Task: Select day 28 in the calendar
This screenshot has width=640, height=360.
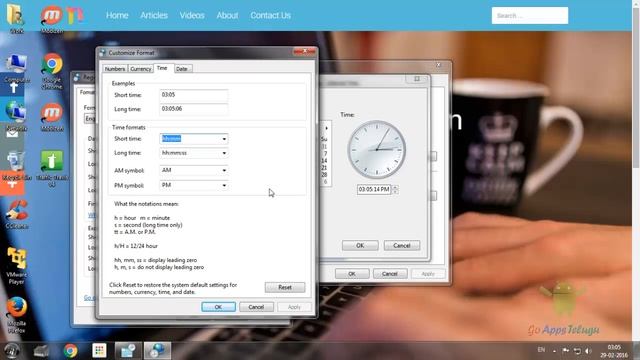Action: [324, 175]
